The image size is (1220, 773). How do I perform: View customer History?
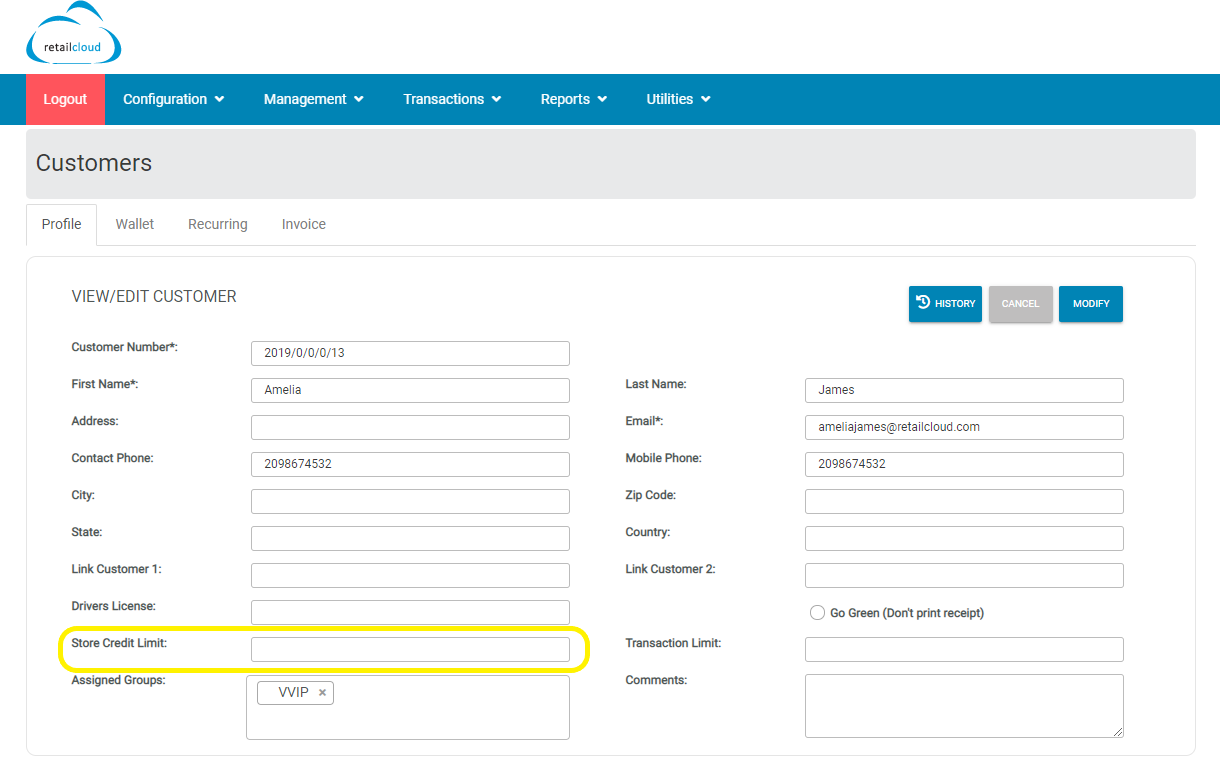click(945, 304)
